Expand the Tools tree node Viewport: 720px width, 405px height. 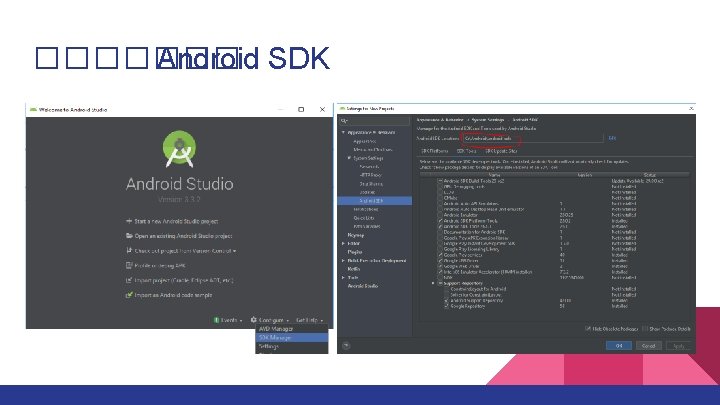[x=343, y=277]
